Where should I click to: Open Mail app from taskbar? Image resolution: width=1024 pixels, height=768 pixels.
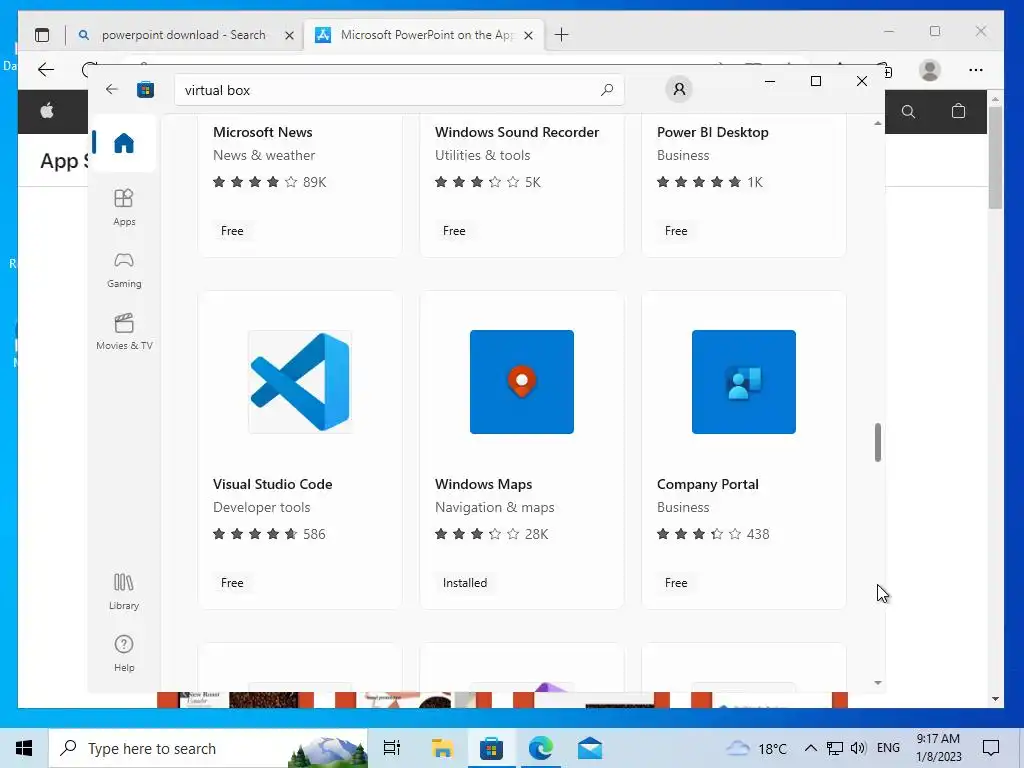[590, 748]
